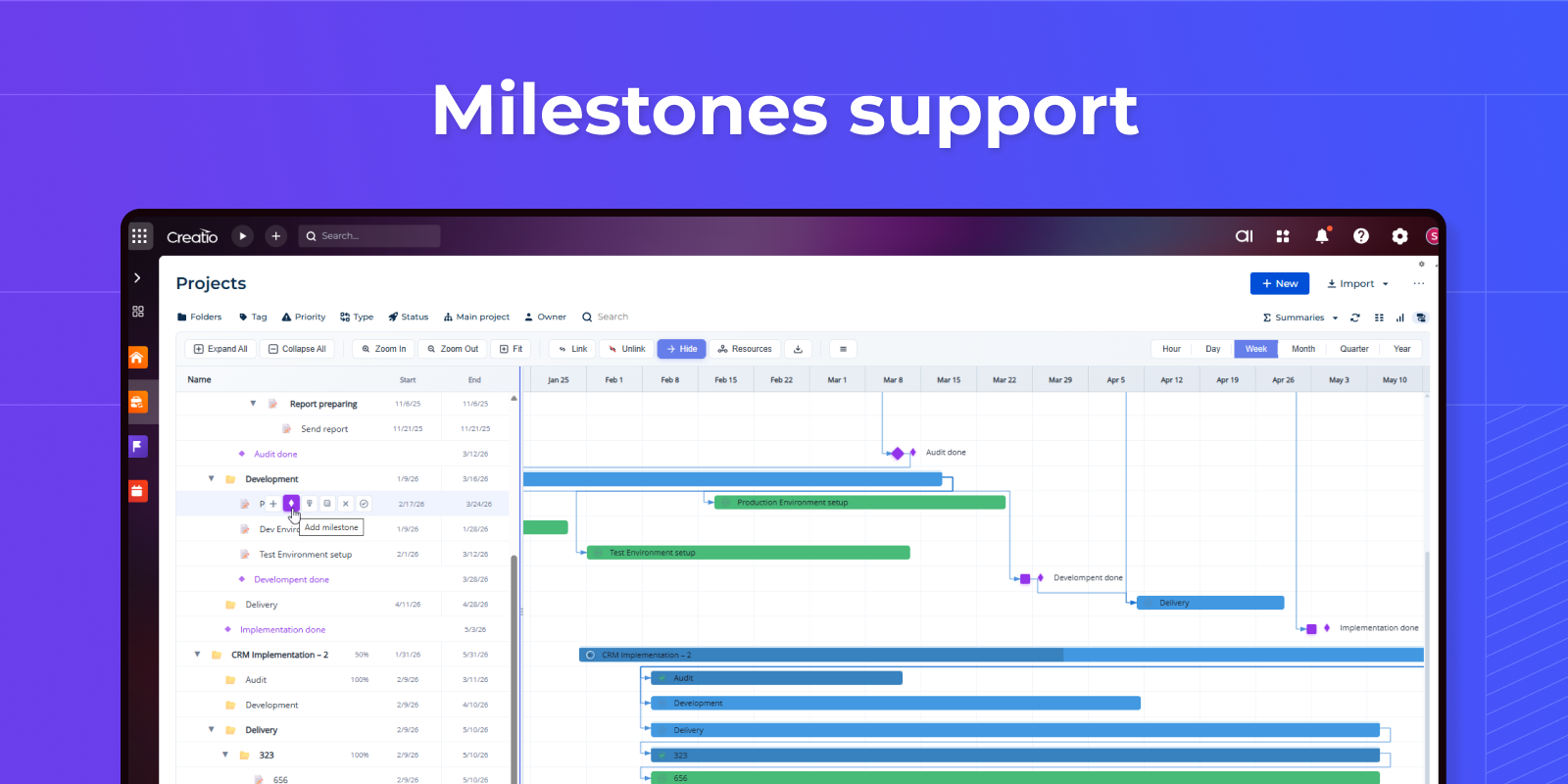Select the Week time scale
1568x784 pixels.
point(1255,349)
